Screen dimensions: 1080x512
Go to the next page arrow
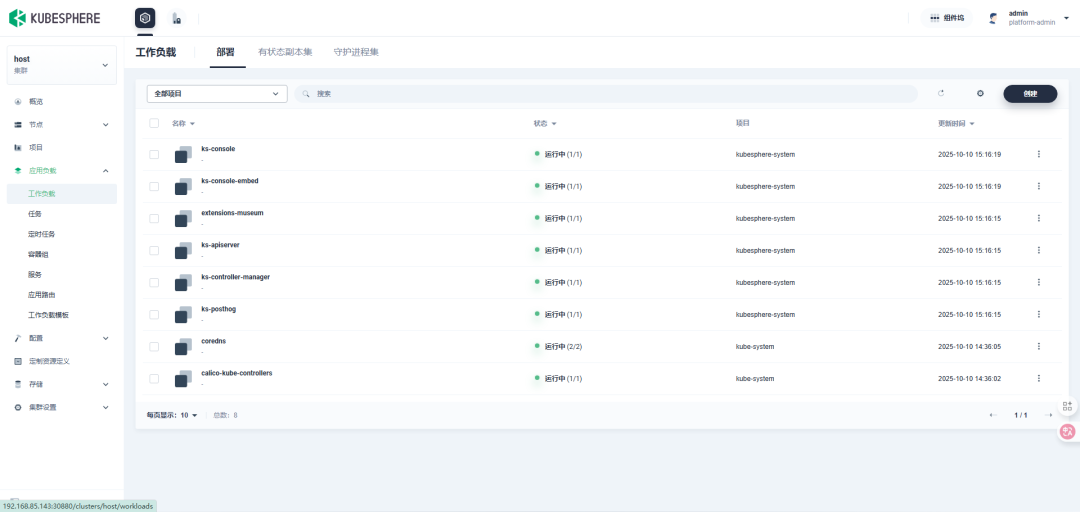1048,415
